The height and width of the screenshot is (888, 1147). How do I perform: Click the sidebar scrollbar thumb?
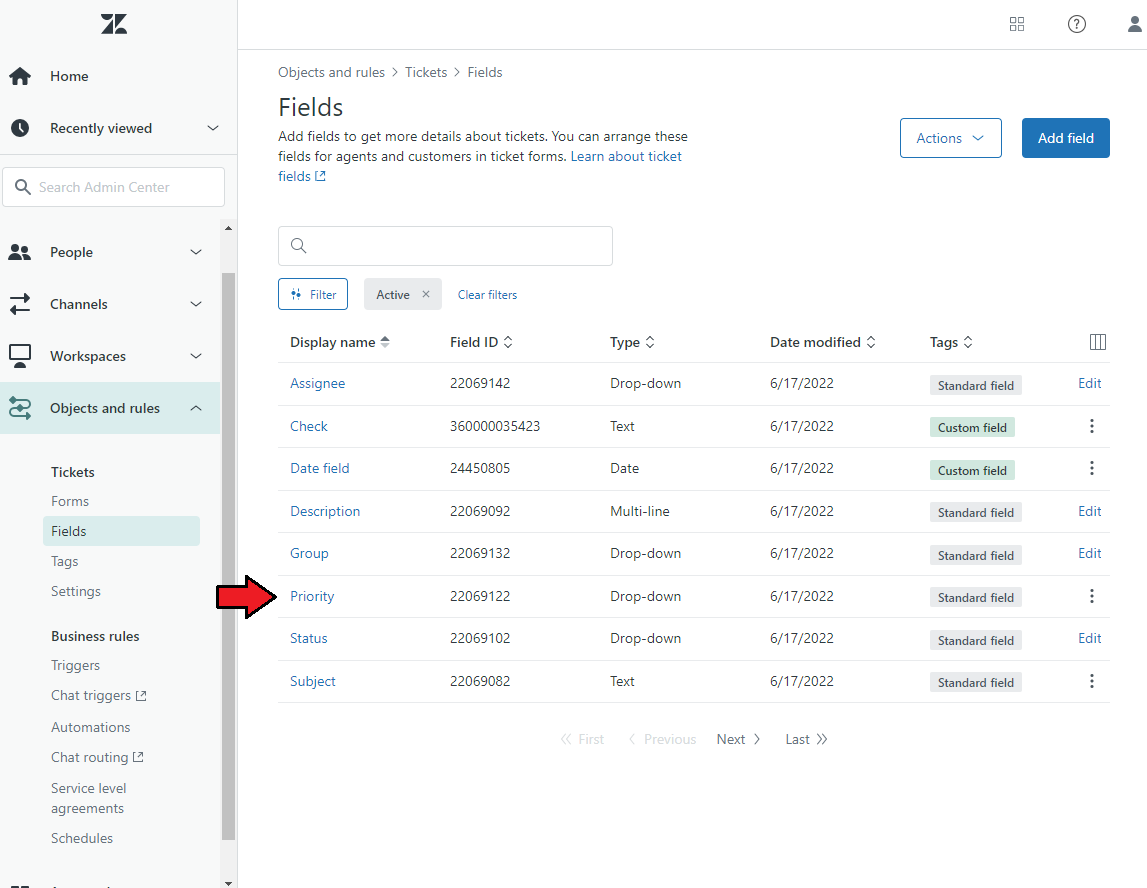point(228,556)
